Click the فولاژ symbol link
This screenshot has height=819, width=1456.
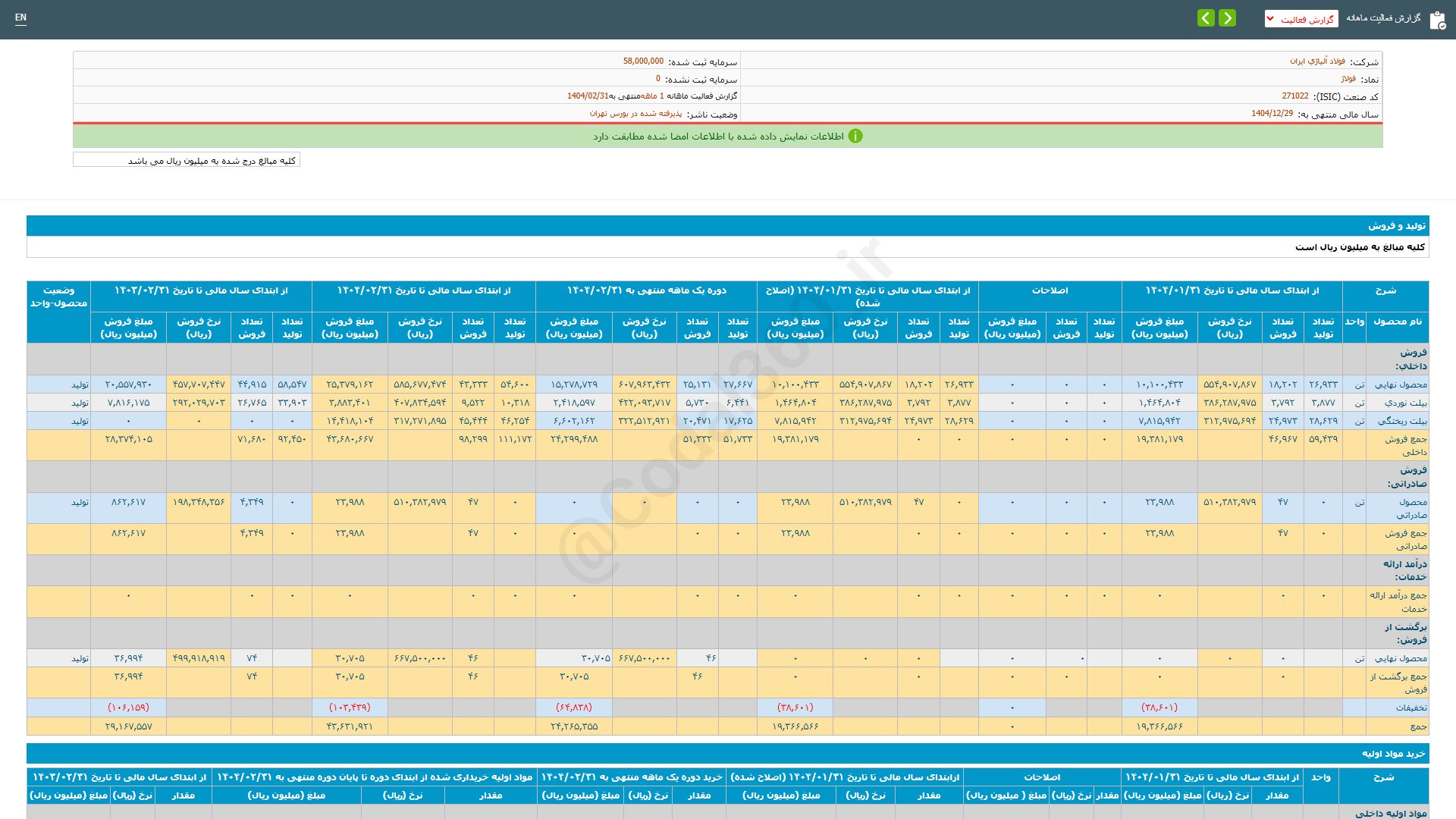point(1348,79)
